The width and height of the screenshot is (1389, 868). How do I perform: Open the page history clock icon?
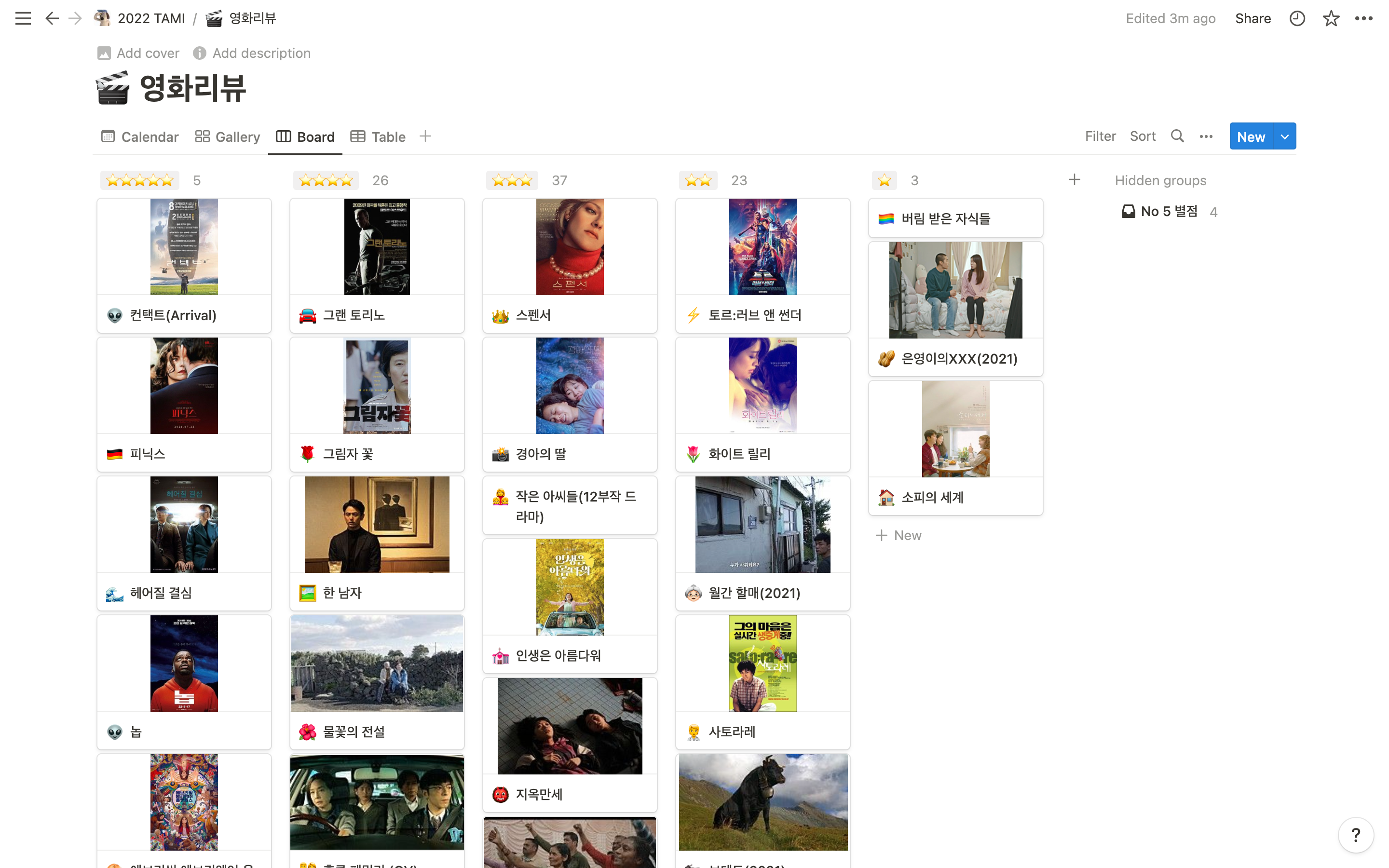[x=1297, y=18]
